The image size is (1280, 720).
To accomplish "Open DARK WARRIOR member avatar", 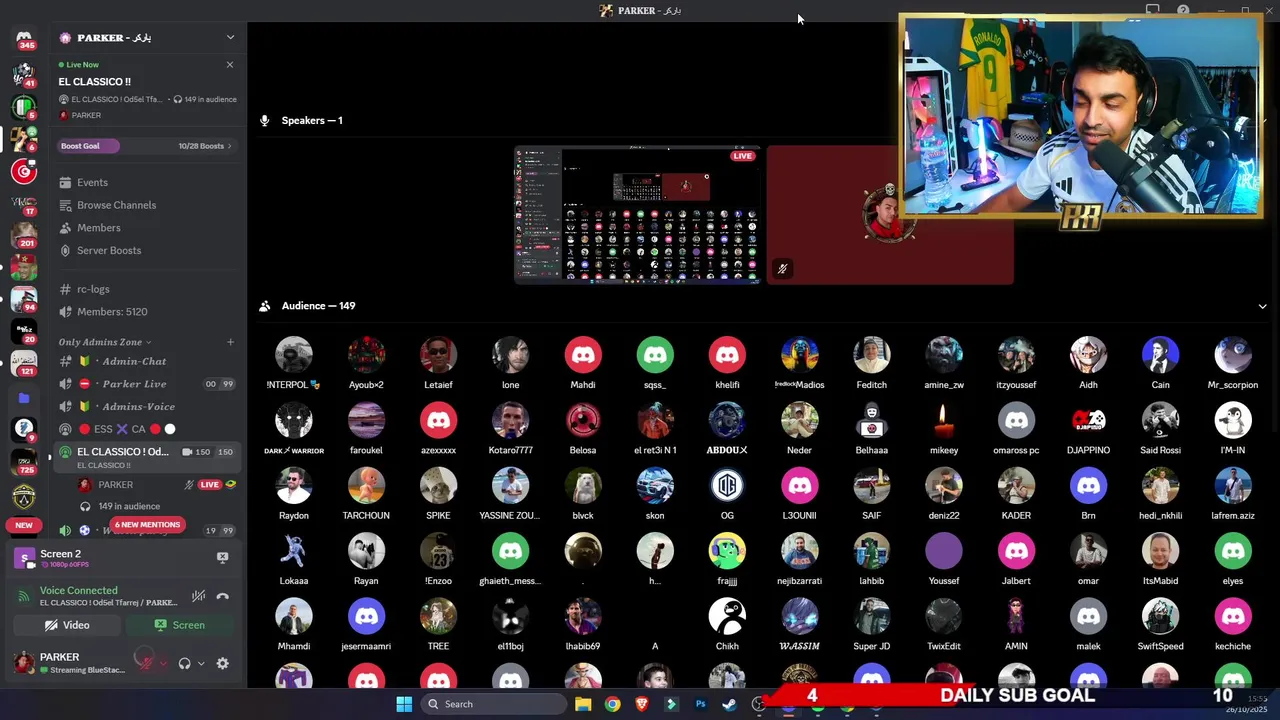I will 293,421.
